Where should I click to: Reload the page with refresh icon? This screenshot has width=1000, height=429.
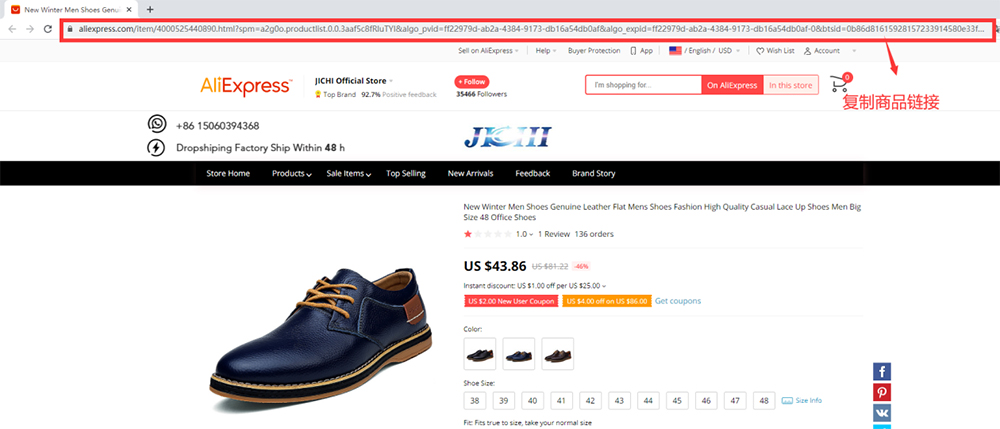coord(47,29)
